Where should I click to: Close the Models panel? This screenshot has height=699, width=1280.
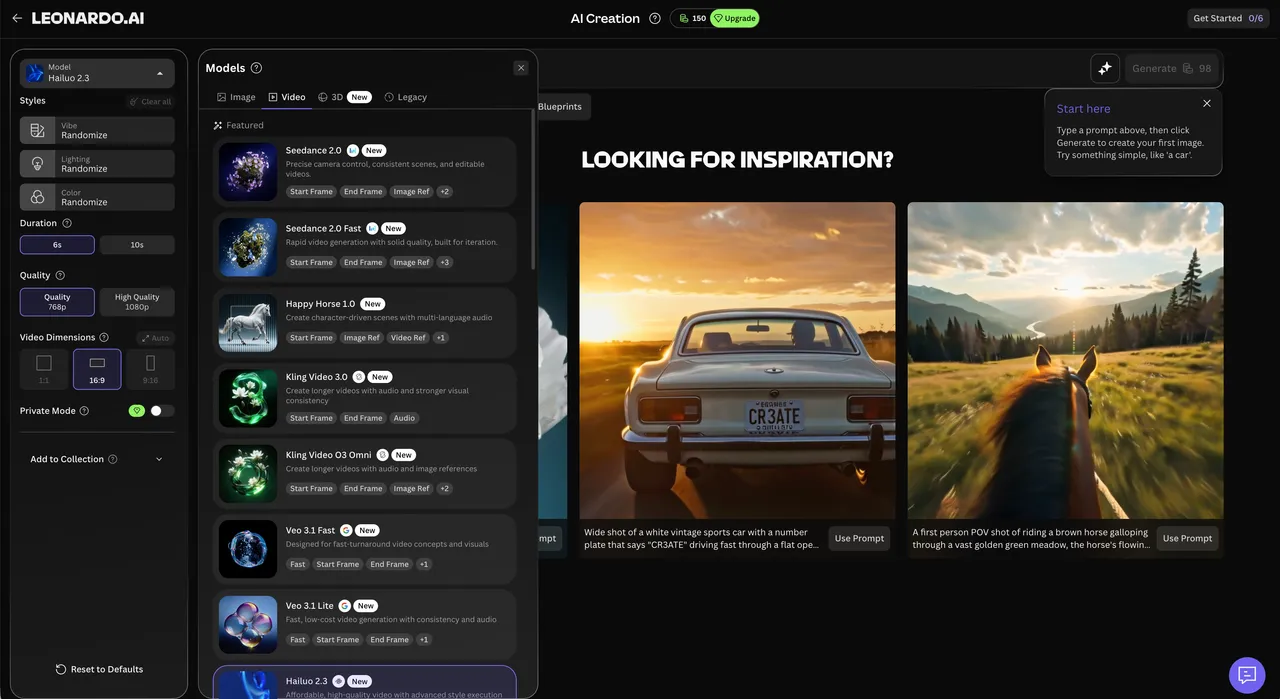(521, 68)
